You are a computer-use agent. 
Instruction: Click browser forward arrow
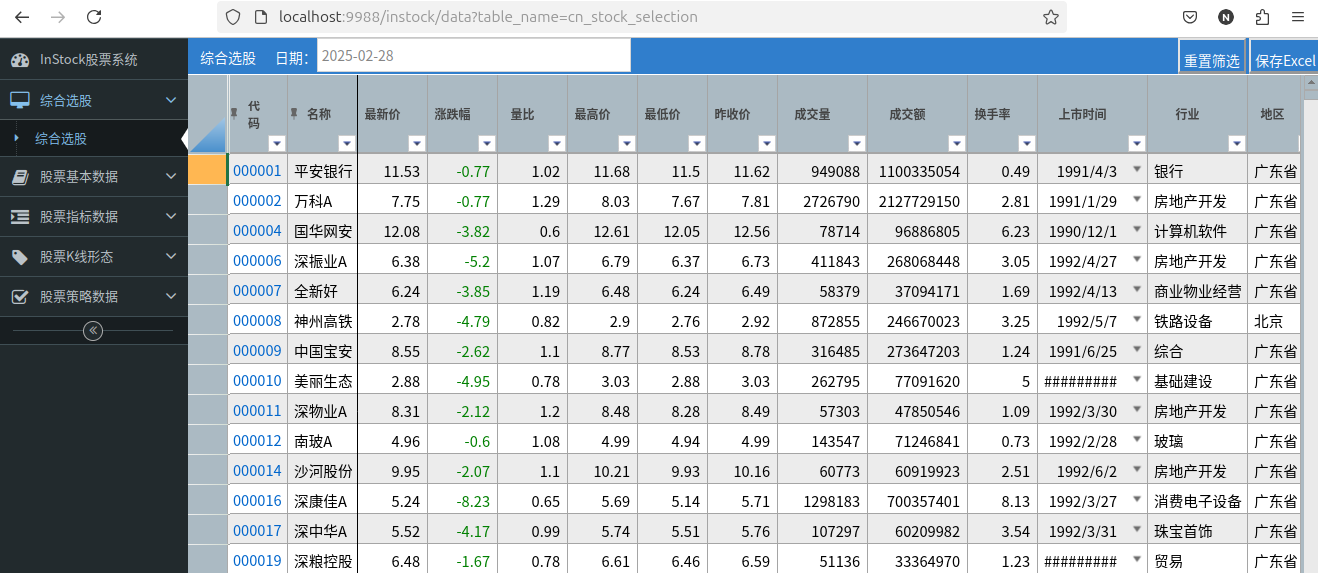[58, 17]
